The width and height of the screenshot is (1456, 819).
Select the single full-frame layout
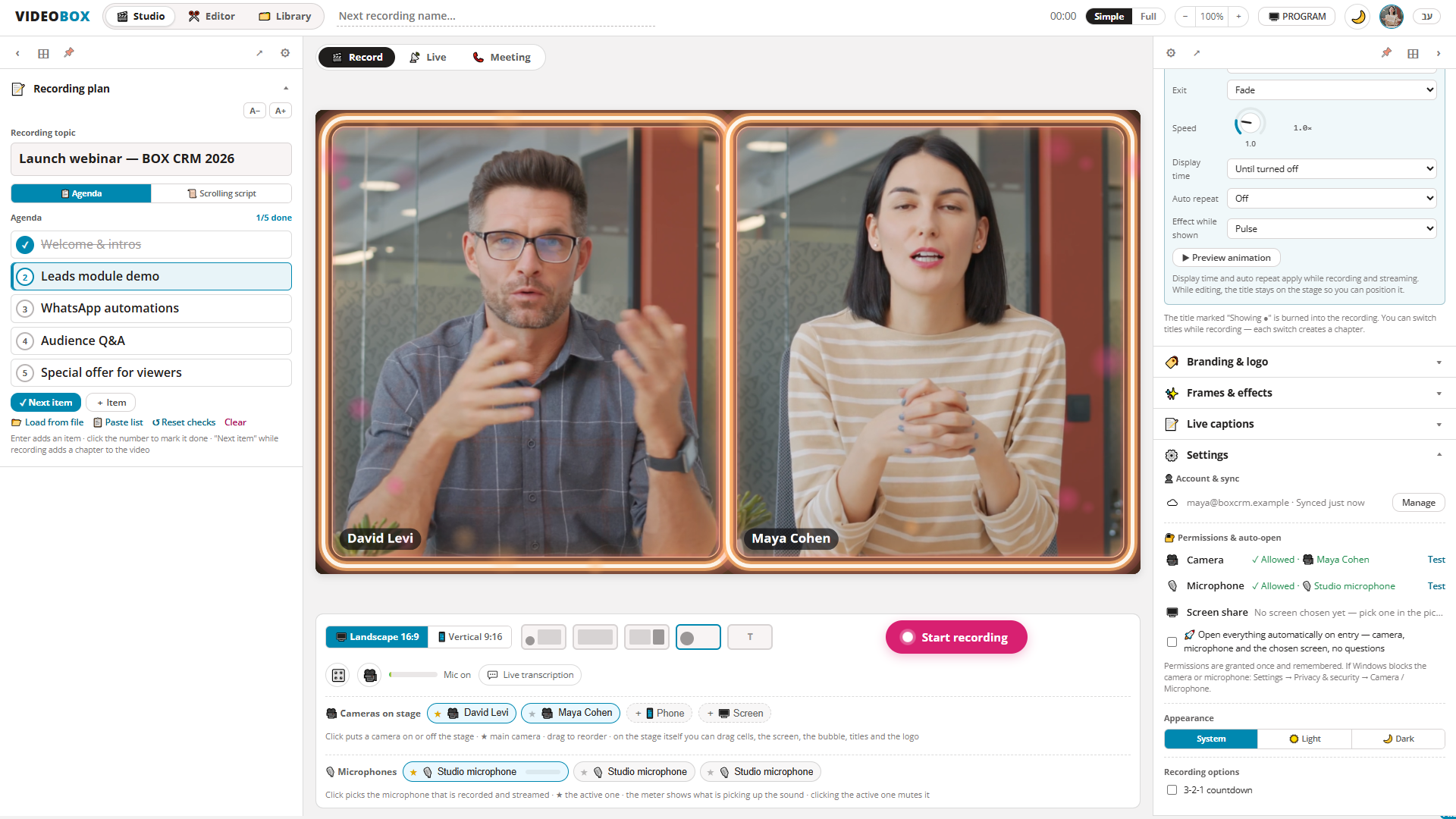(595, 637)
